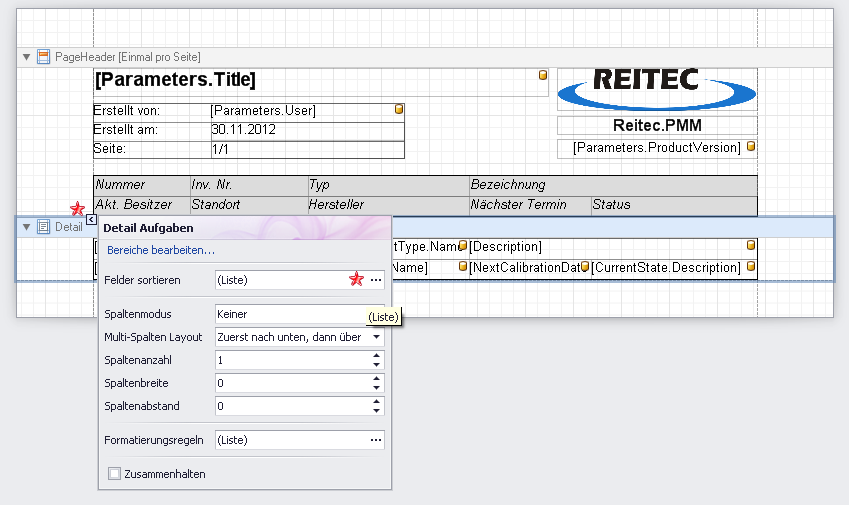Viewport: 849px width, 505px height.
Task: Open Felder sortieren ellipsis editor
Action: click(376, 281)
